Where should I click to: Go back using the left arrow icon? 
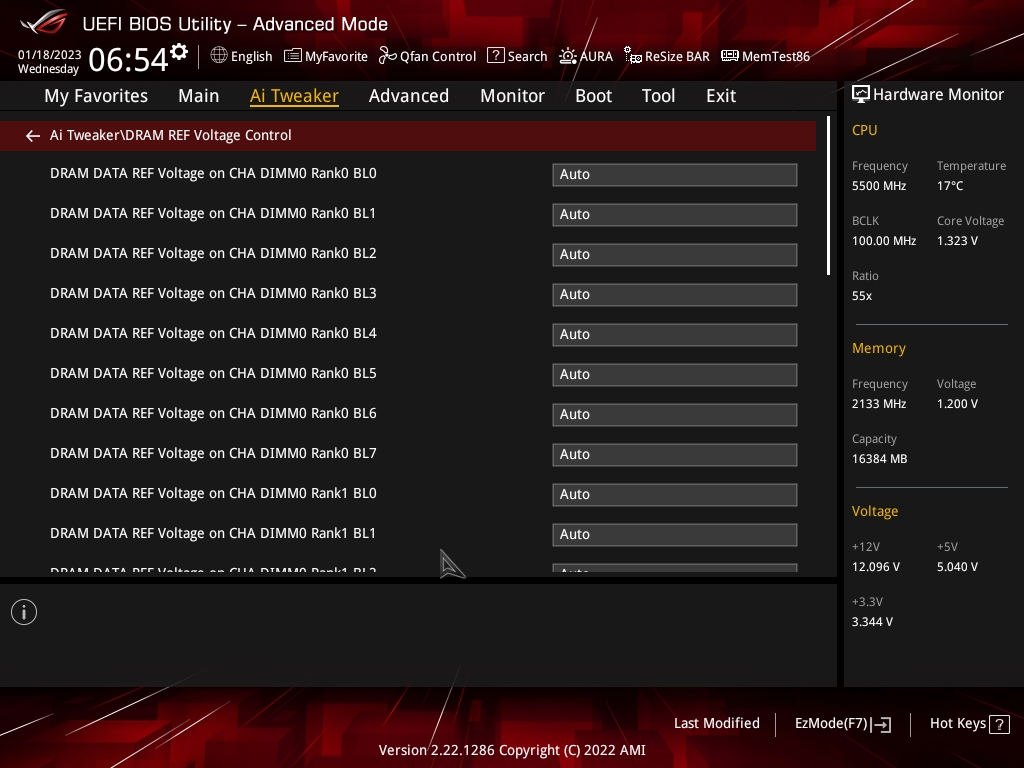tap(33, 135)
